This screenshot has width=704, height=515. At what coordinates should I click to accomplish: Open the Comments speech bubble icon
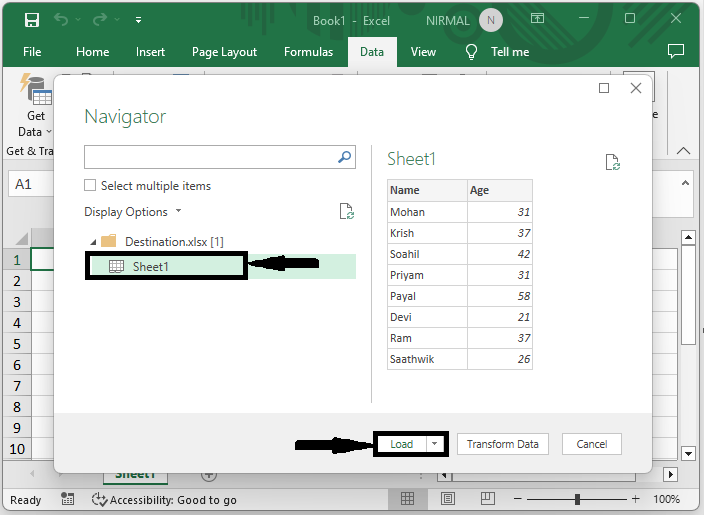pyautogui.click(x=676, y=51)
